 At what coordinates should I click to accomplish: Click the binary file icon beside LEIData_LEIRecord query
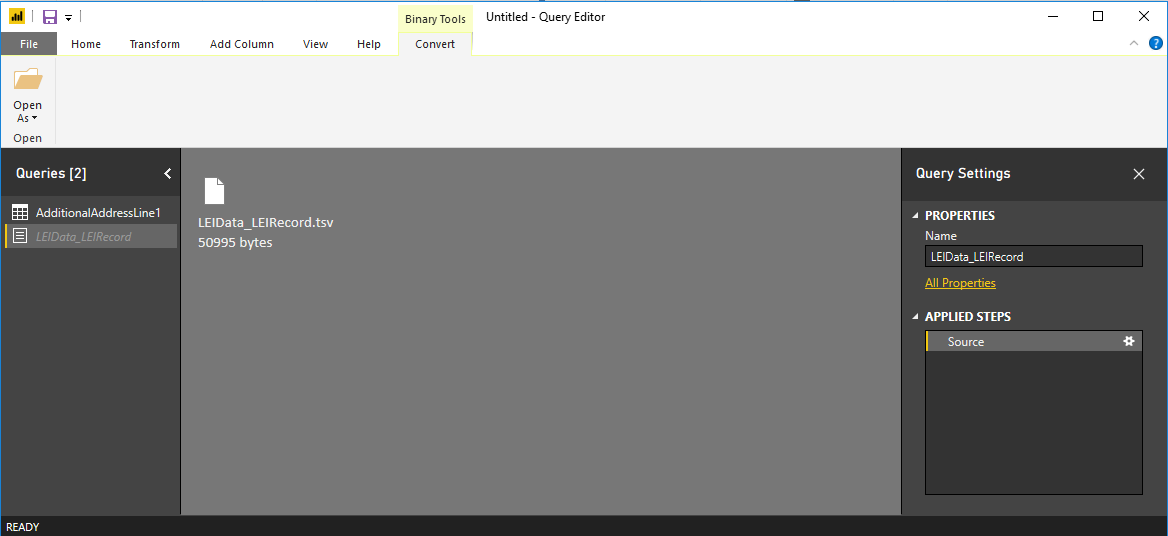point(20,237)
